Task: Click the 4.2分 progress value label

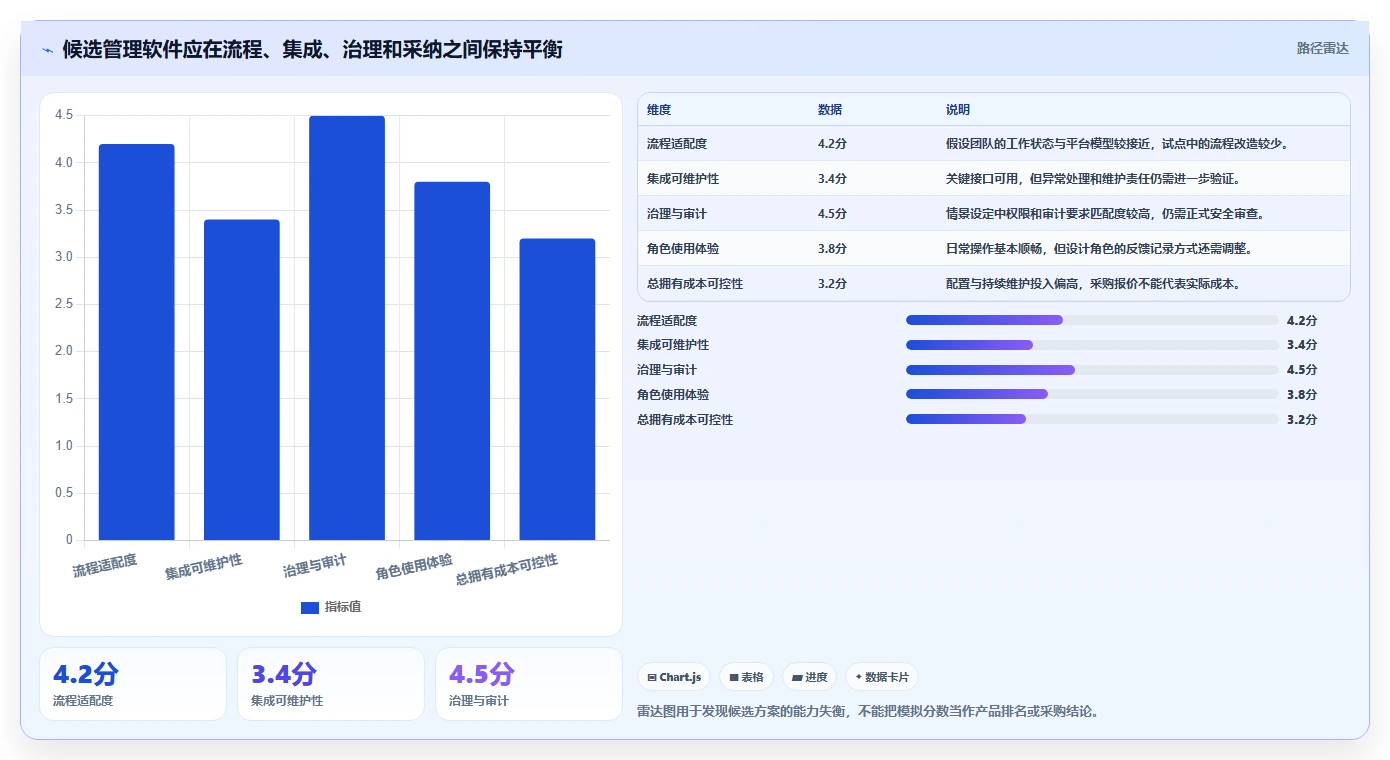Action: pos(1302,320)
